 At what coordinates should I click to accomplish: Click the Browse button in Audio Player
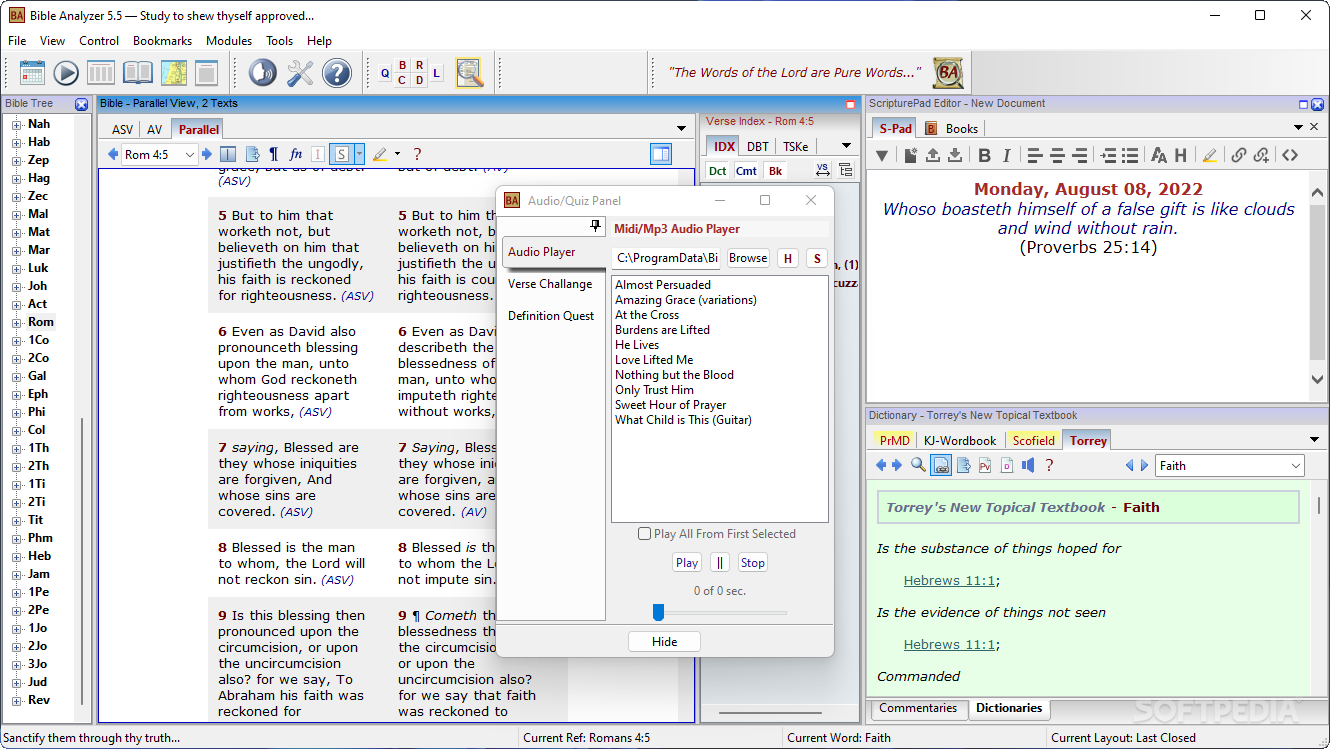[x=748, y=258]
